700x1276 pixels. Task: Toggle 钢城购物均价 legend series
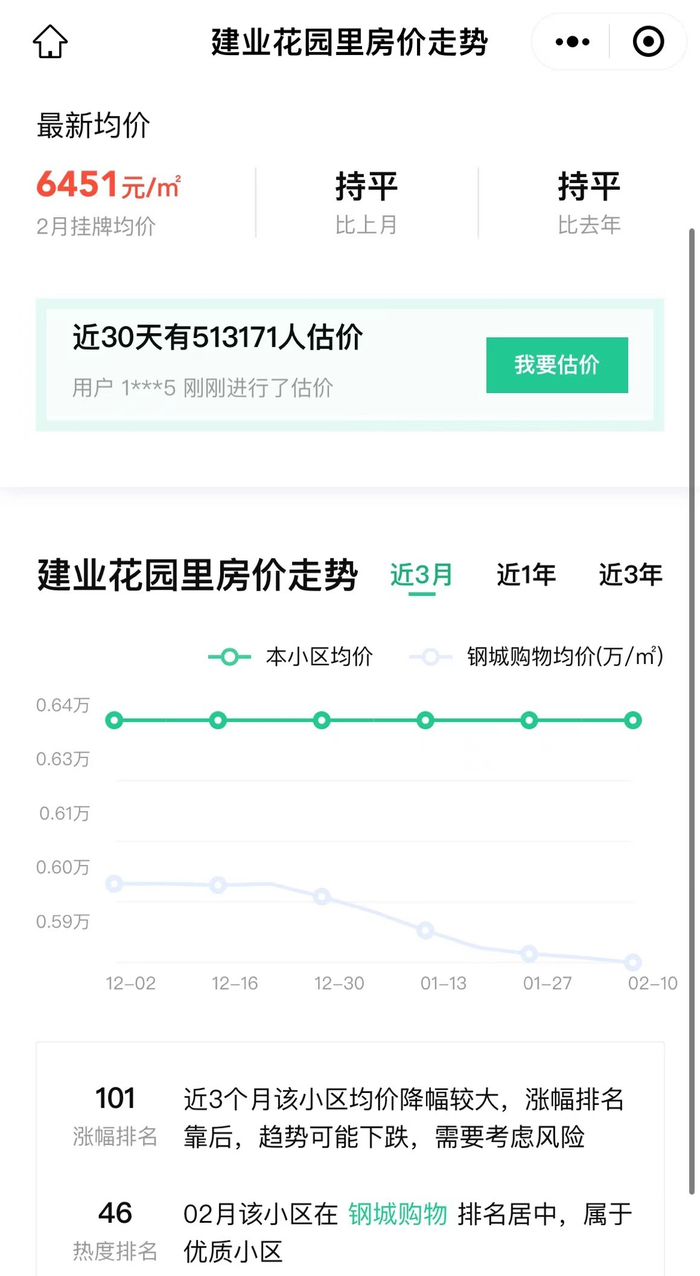[538, 657]
